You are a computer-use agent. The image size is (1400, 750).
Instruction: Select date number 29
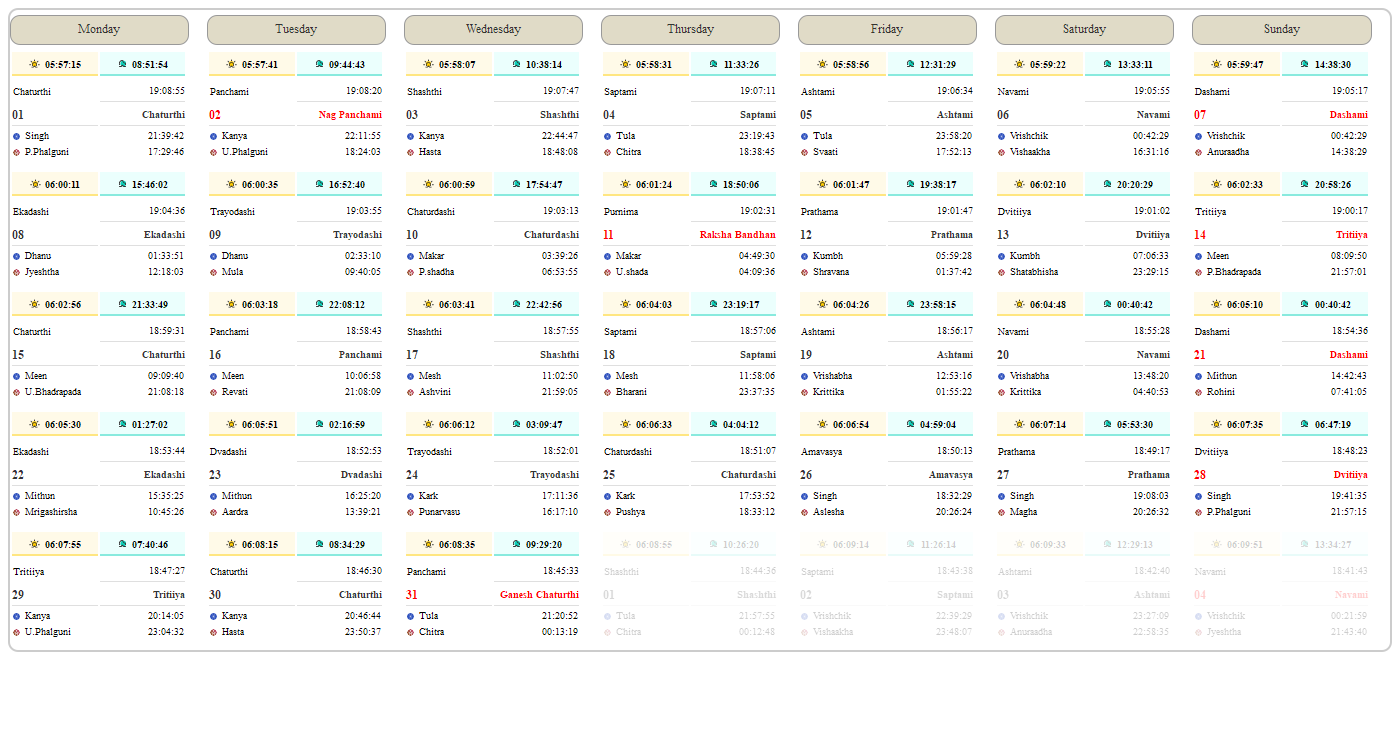pos(18,595)
